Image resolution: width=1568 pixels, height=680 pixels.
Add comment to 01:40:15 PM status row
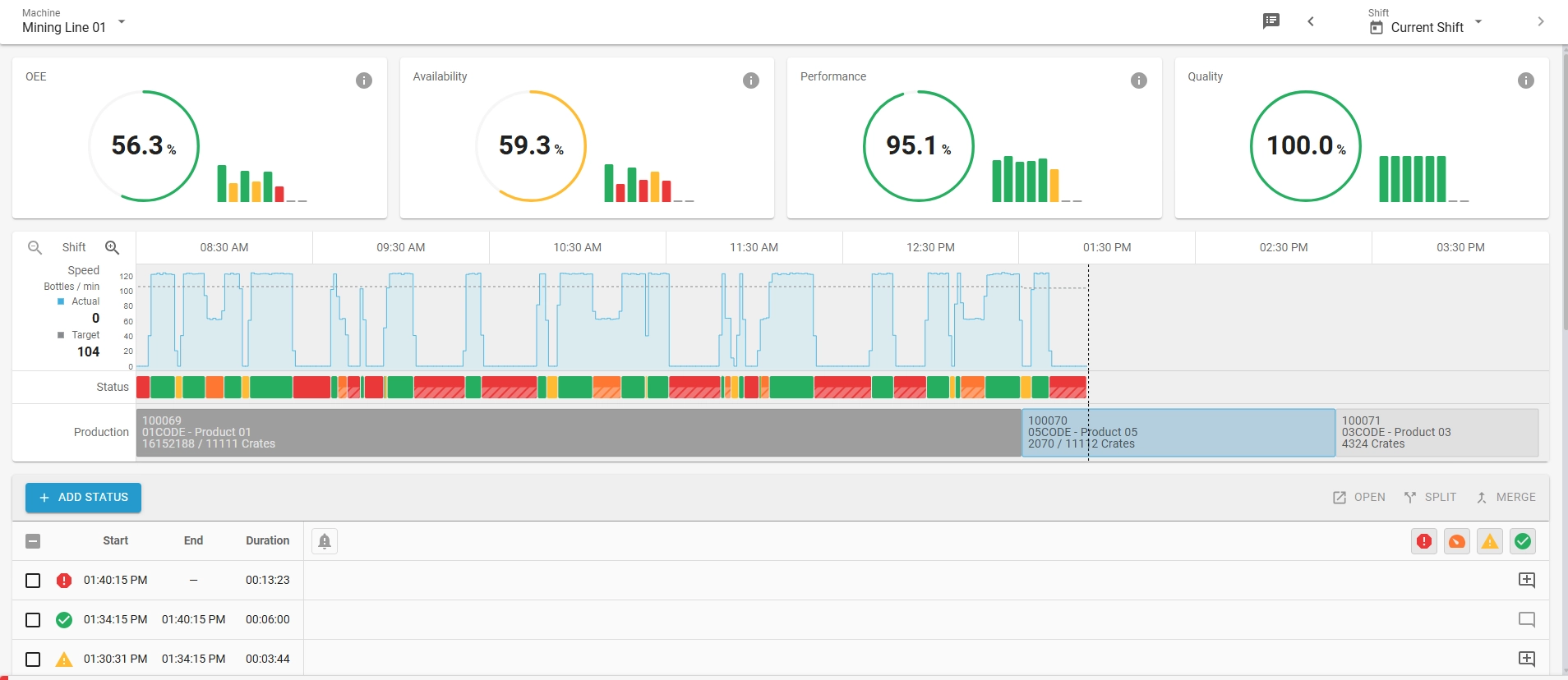click(x=1526, y=581)
